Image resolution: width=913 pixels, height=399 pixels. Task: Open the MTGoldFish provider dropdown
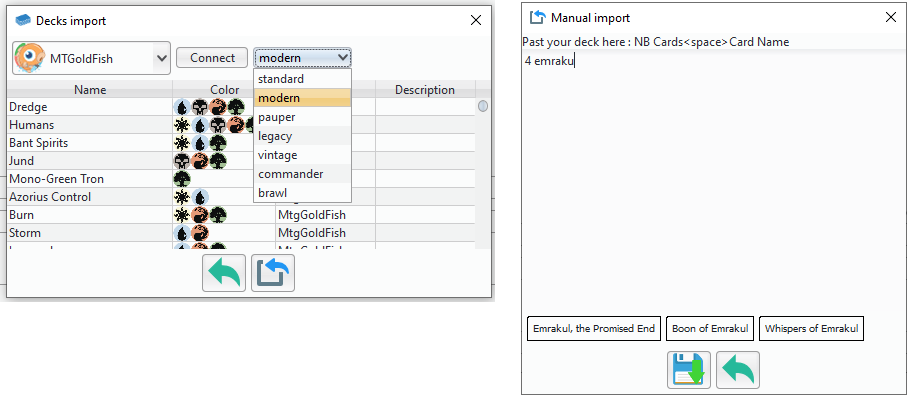pos(91,58)
